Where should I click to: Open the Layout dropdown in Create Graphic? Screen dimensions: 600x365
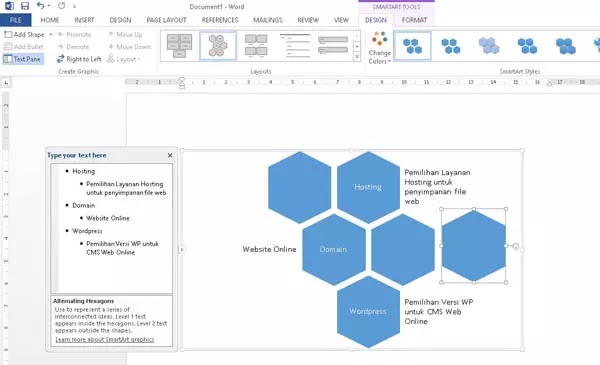click(124, 59)
